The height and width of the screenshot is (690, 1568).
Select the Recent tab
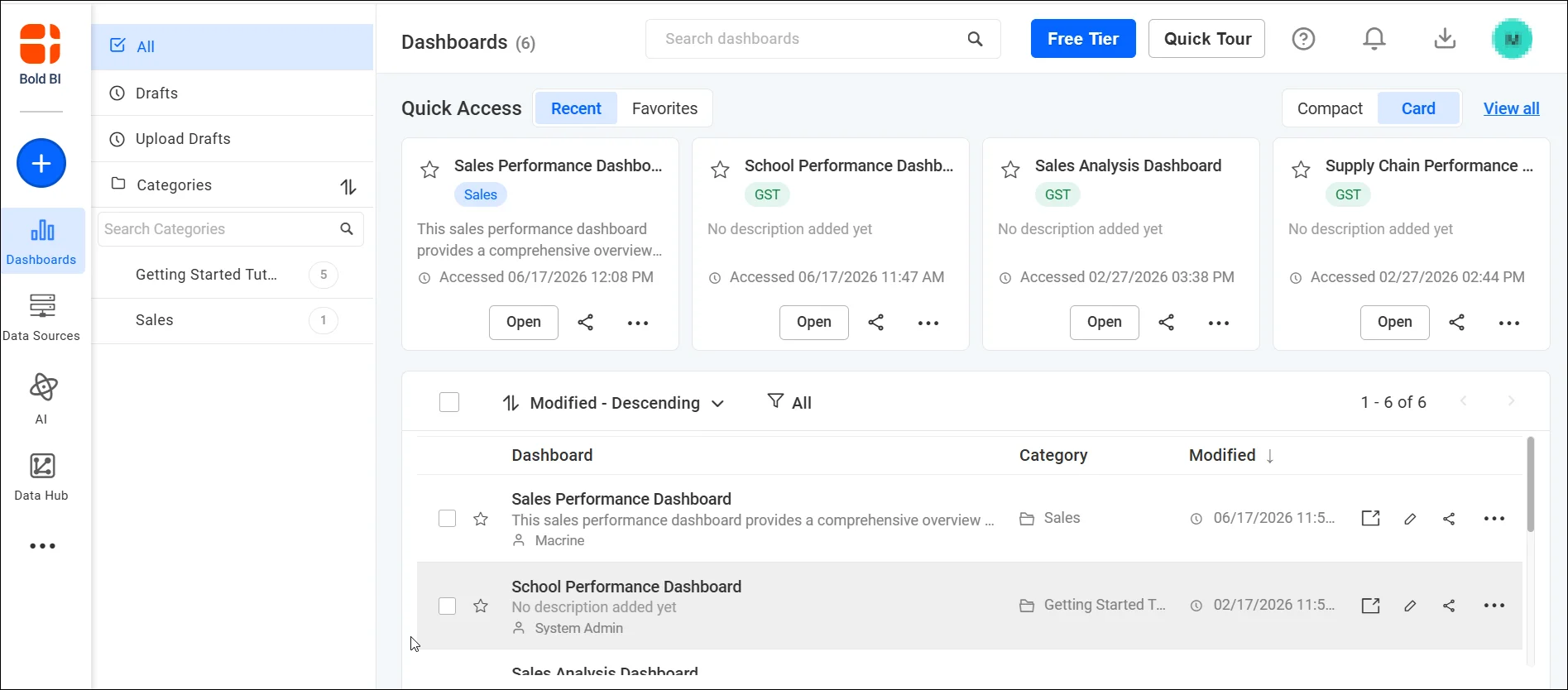point(576,108)
